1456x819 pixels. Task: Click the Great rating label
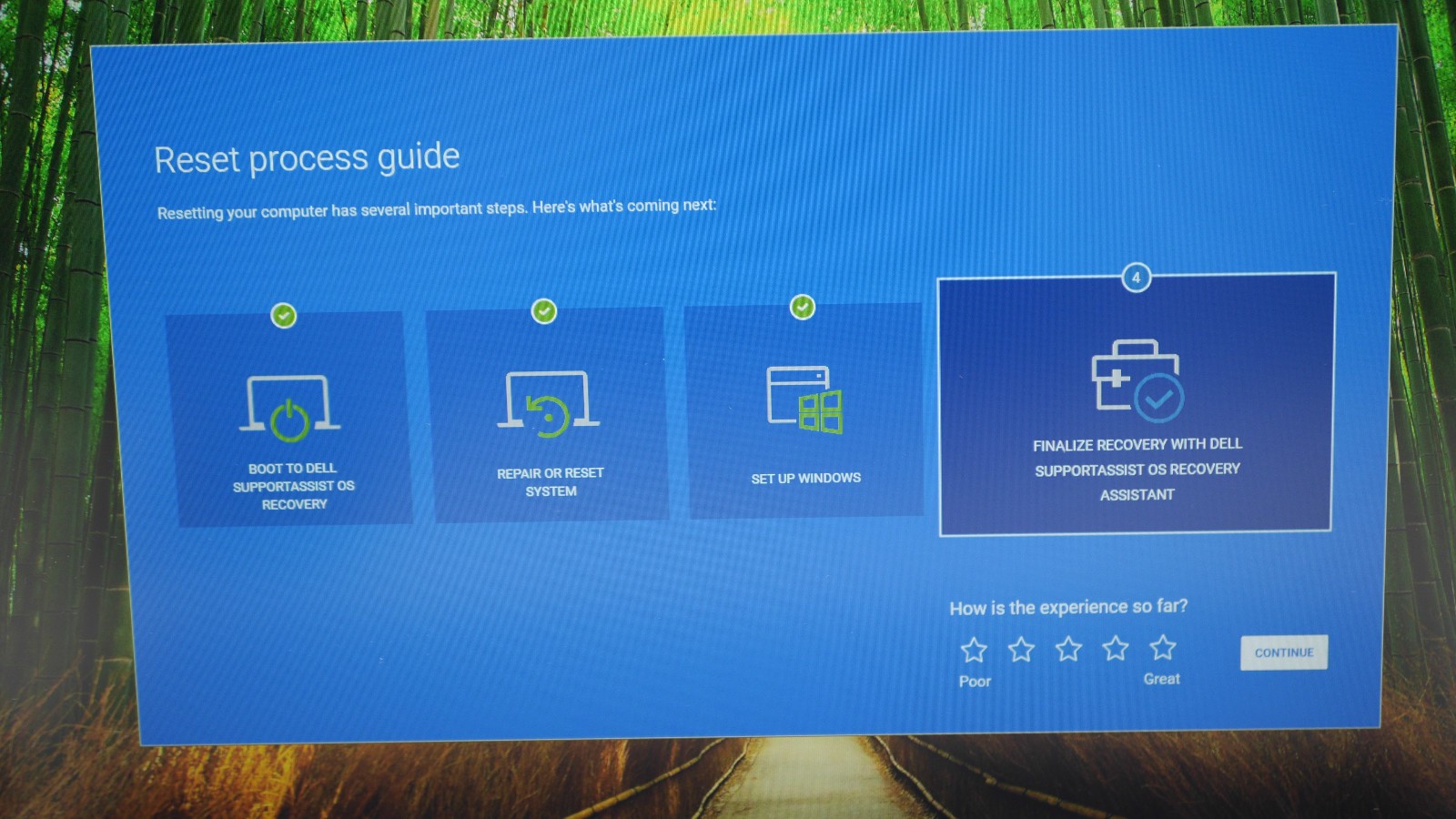(1162, 679)
